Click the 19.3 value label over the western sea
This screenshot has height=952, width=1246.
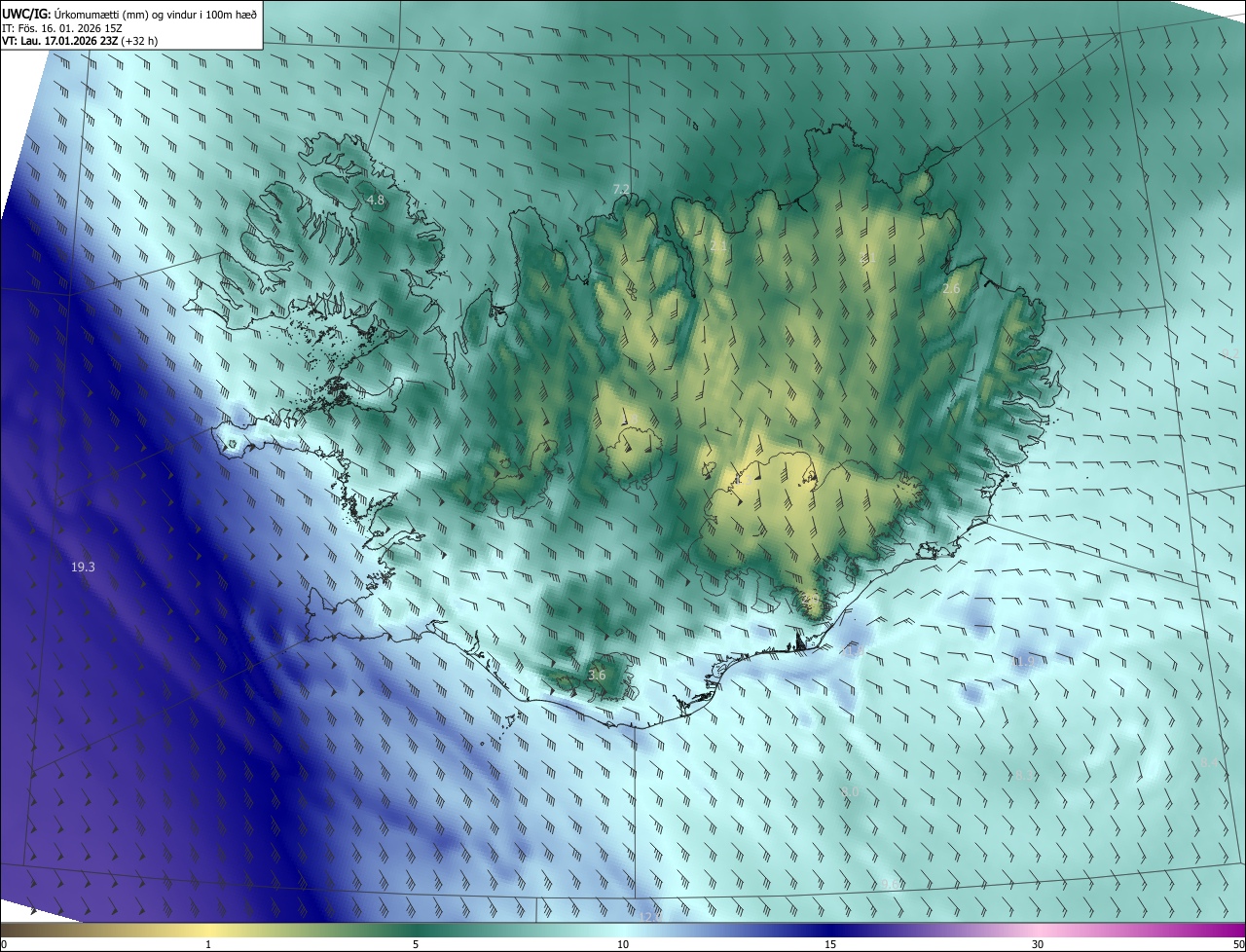click(83, 567)
